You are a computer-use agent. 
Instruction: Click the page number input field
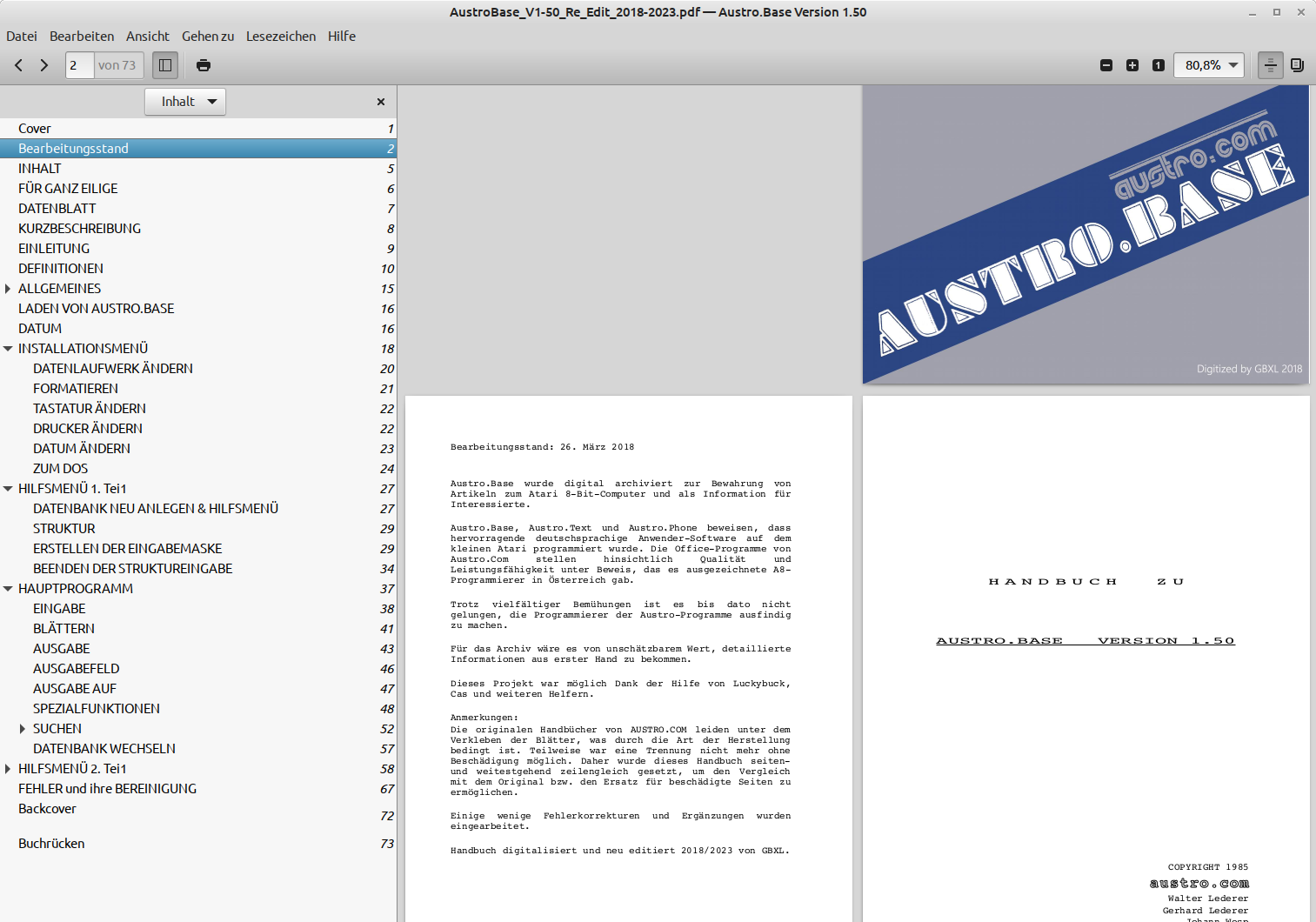pyautogui.click(x=79, y=65)
